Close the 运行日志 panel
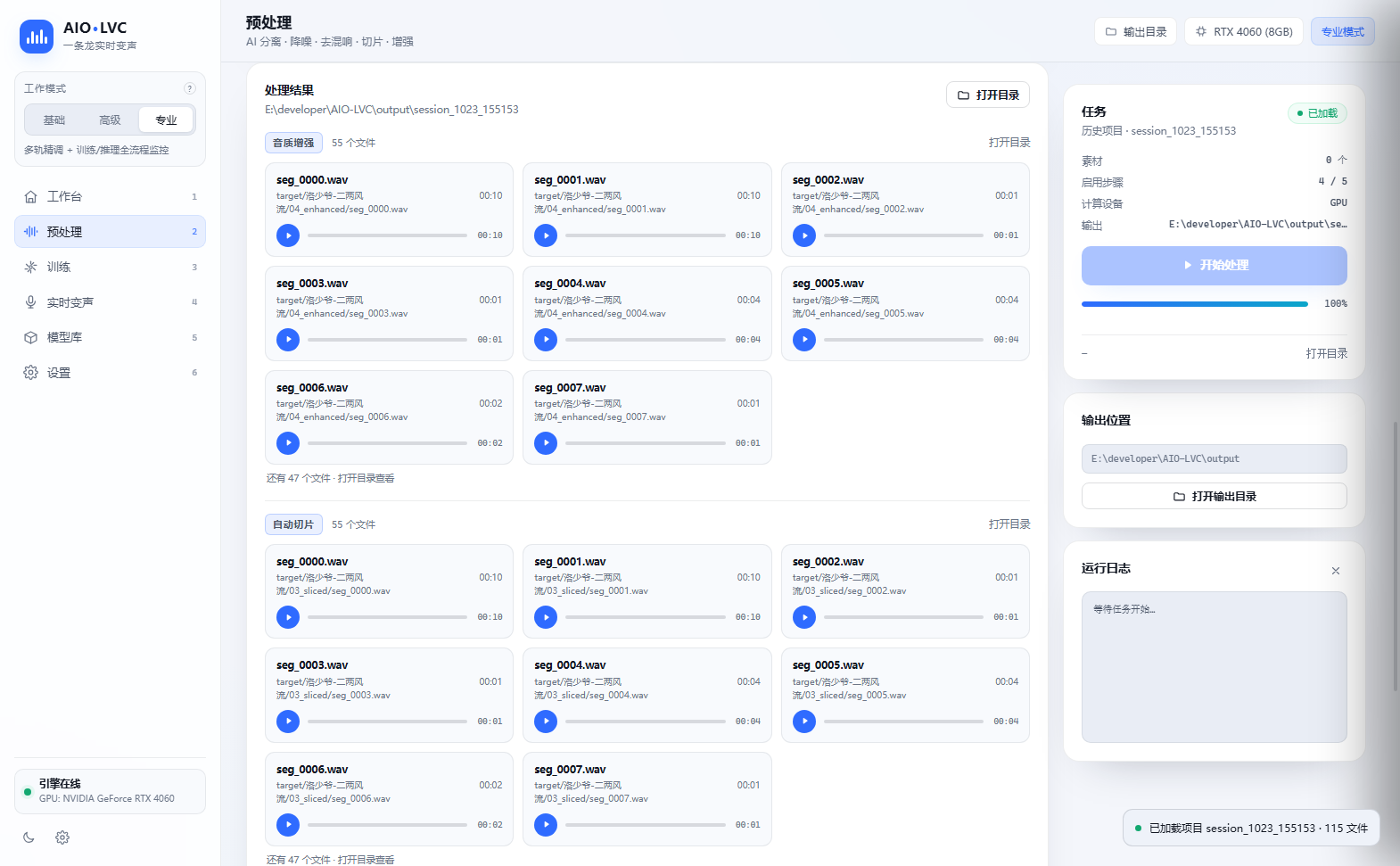Screen dimensions: 1400x866 click(1336, 571)
